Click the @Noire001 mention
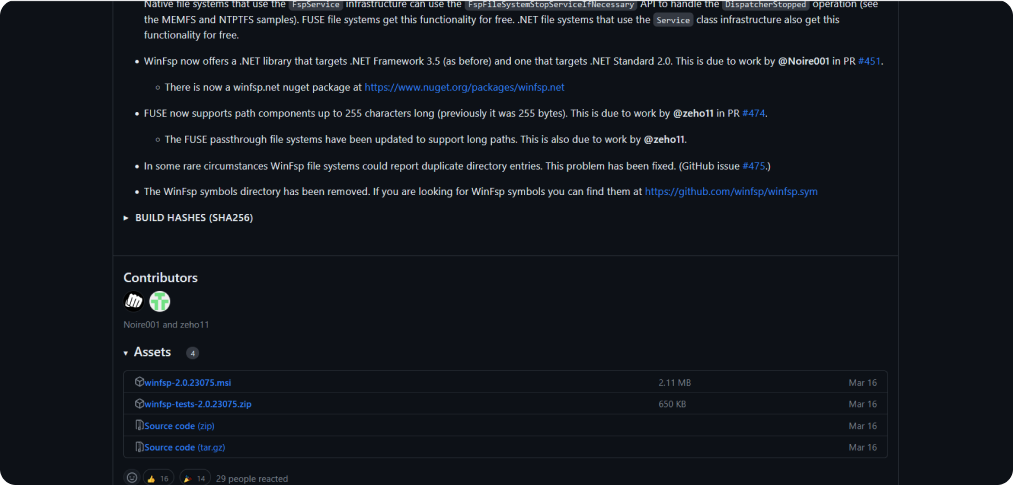The width and height of the screenshot is (1013, 485). coord(804,61)
